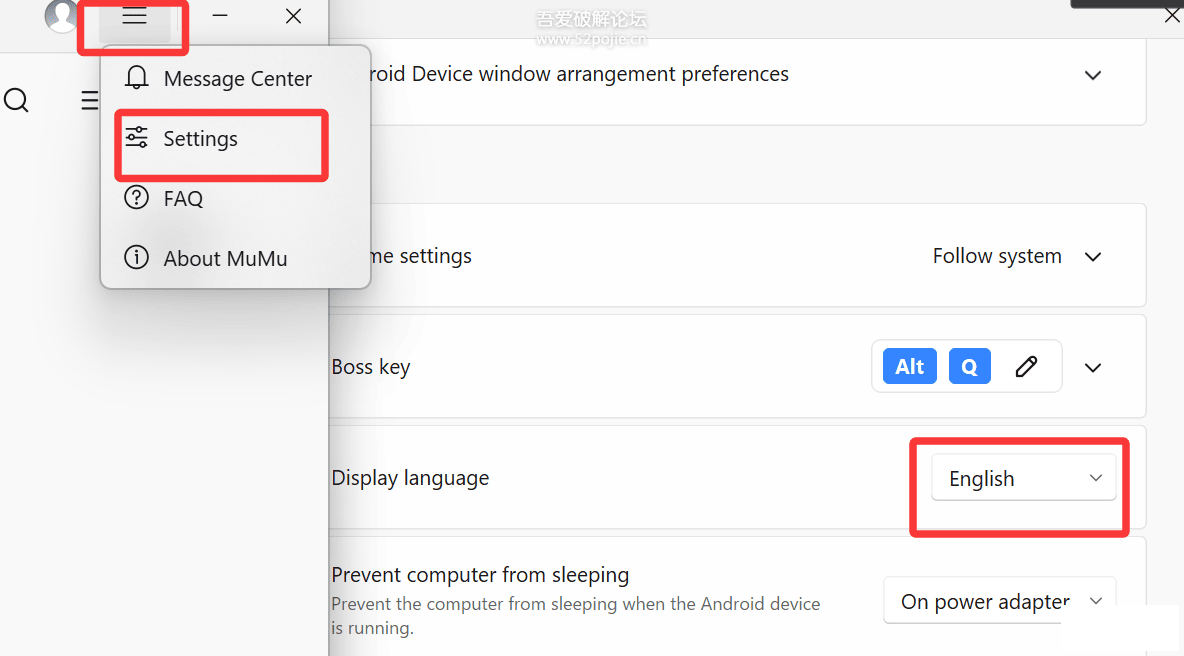Click the Alt key button

point(910,367)
